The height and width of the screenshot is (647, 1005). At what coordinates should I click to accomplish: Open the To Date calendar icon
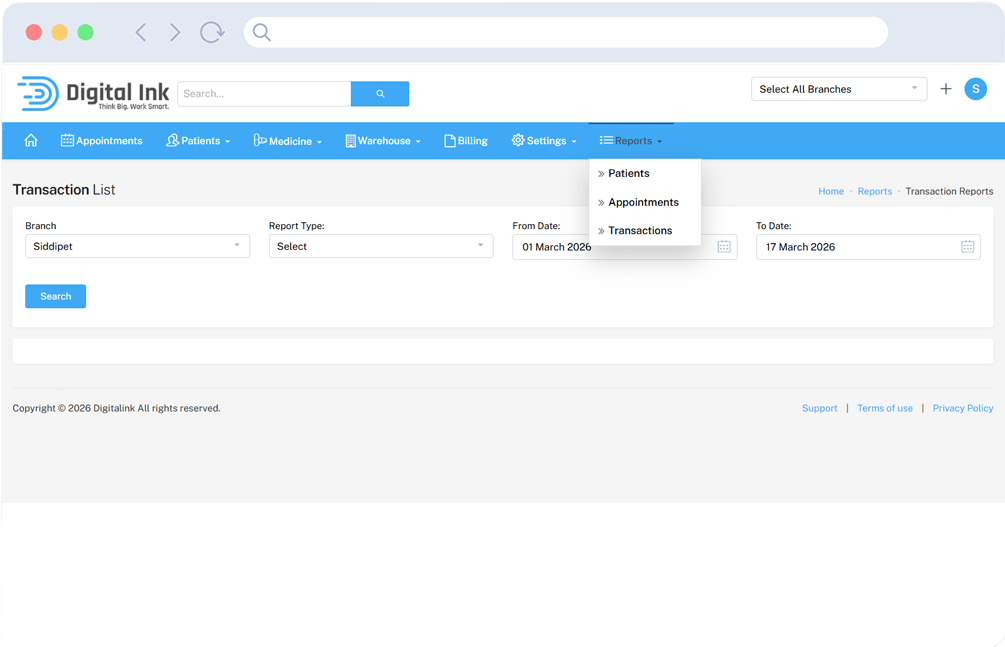[x=967, y=247]
